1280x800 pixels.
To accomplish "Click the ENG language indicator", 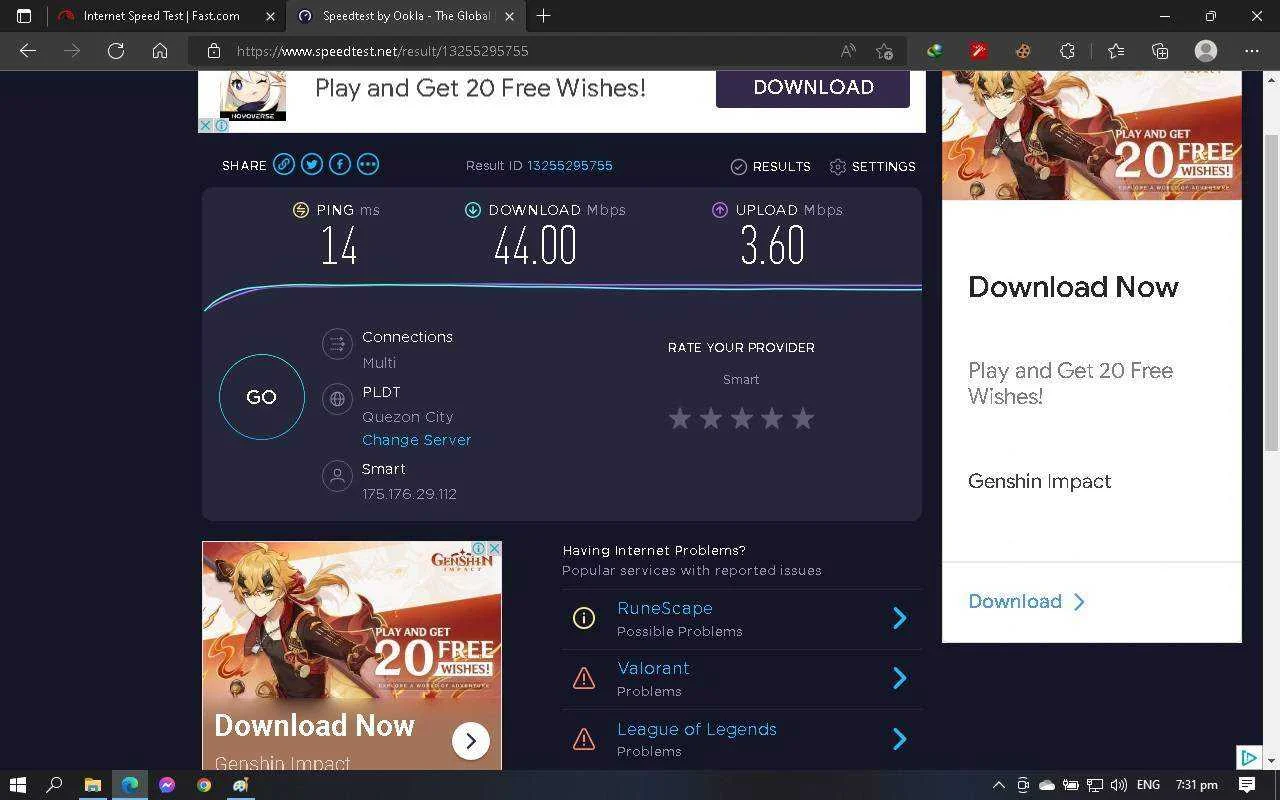I will click(1148, 785).
